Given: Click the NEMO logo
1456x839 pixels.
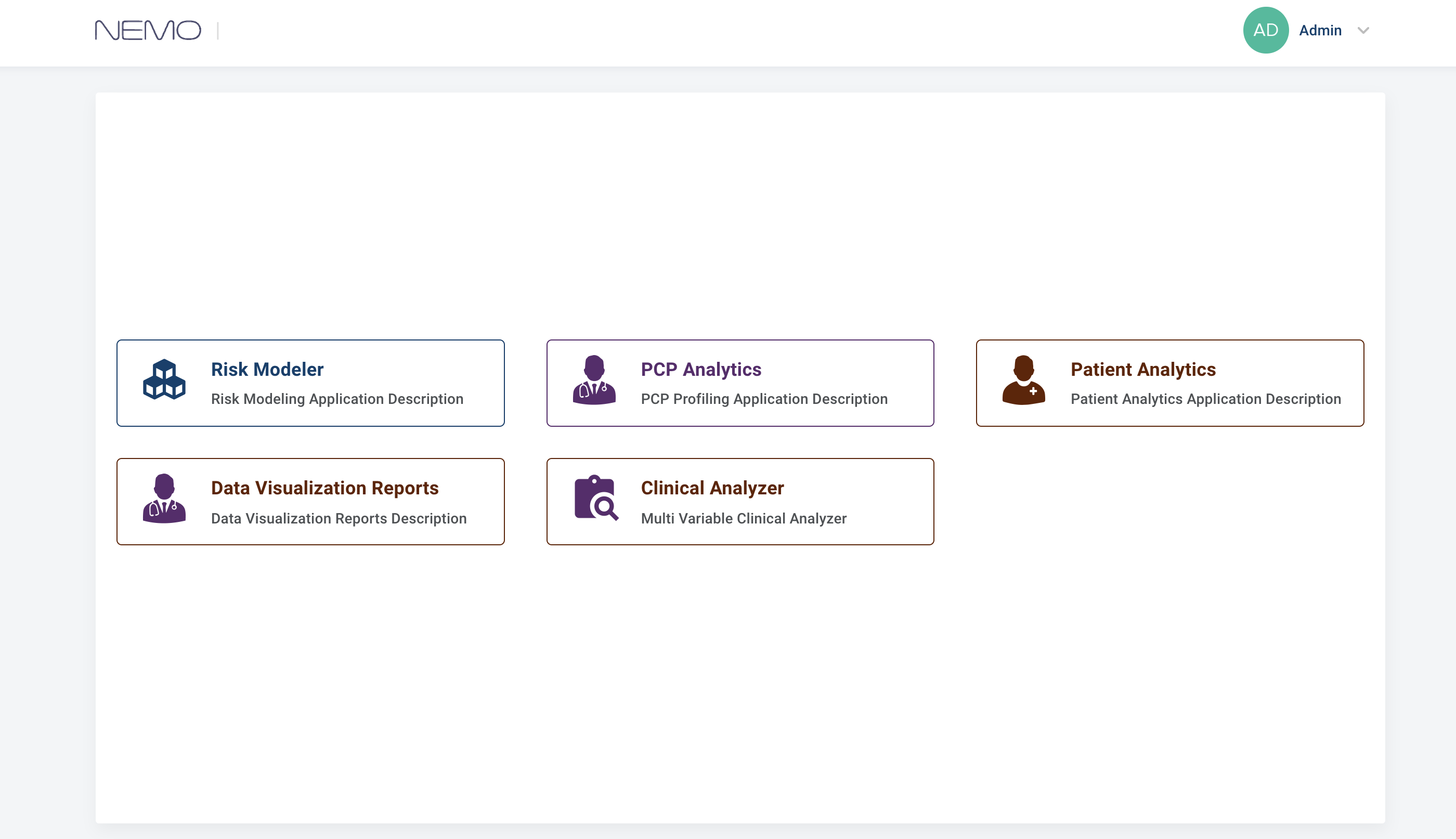Looking at the screenshot, I should coord(148,31).
